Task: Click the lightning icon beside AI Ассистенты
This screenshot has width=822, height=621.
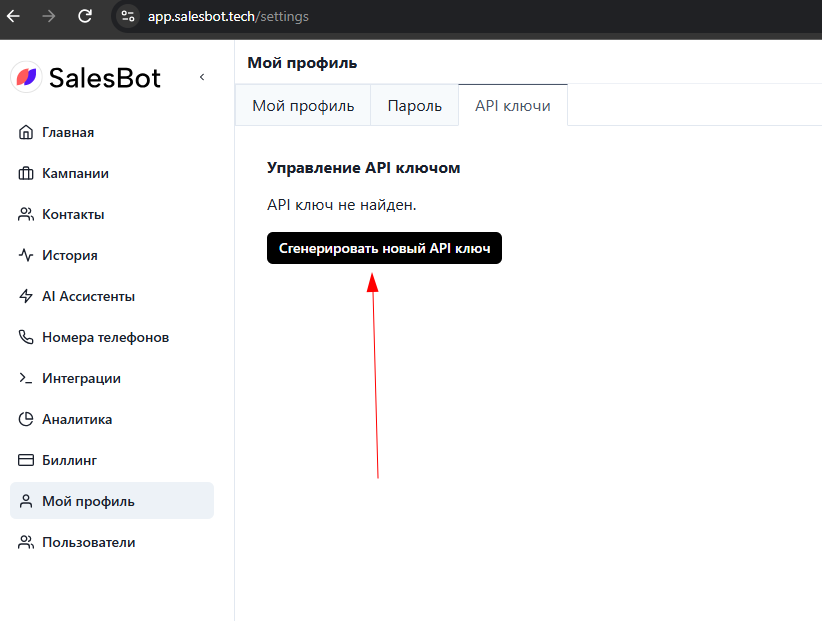Action: (26, 296)
